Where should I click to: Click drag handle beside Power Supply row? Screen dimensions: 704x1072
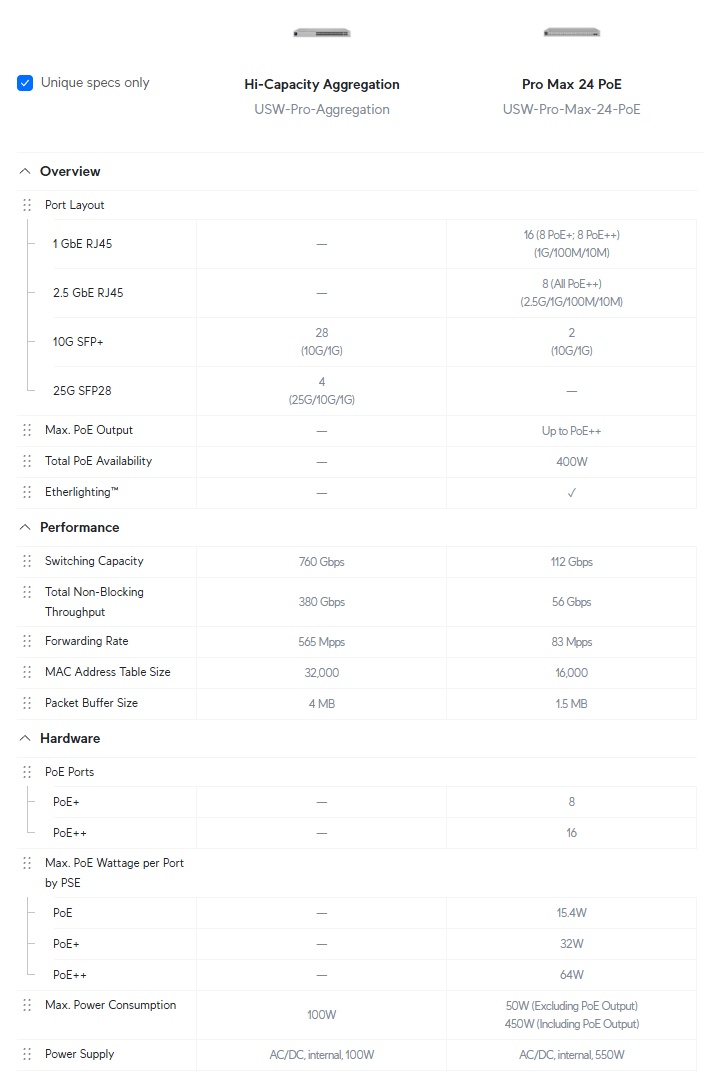click(27, 1054)
